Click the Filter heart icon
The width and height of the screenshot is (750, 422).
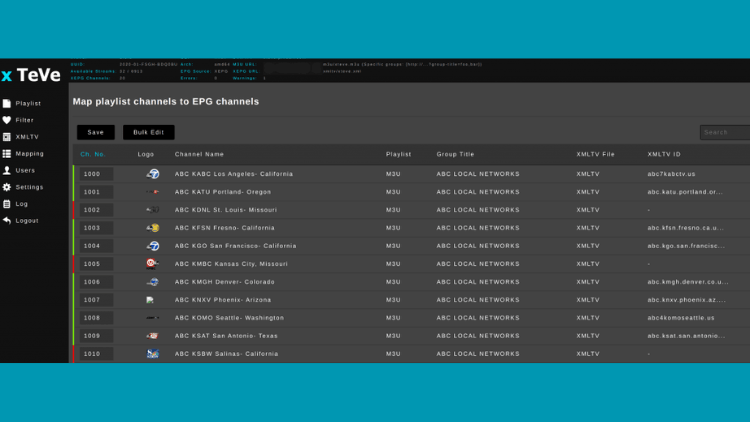[x=7, y=120]
